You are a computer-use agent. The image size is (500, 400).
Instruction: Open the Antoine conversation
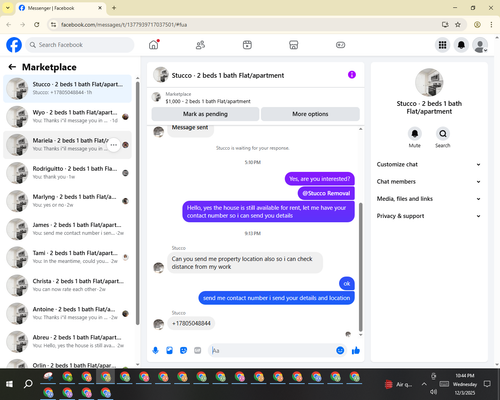click(67, 313)
